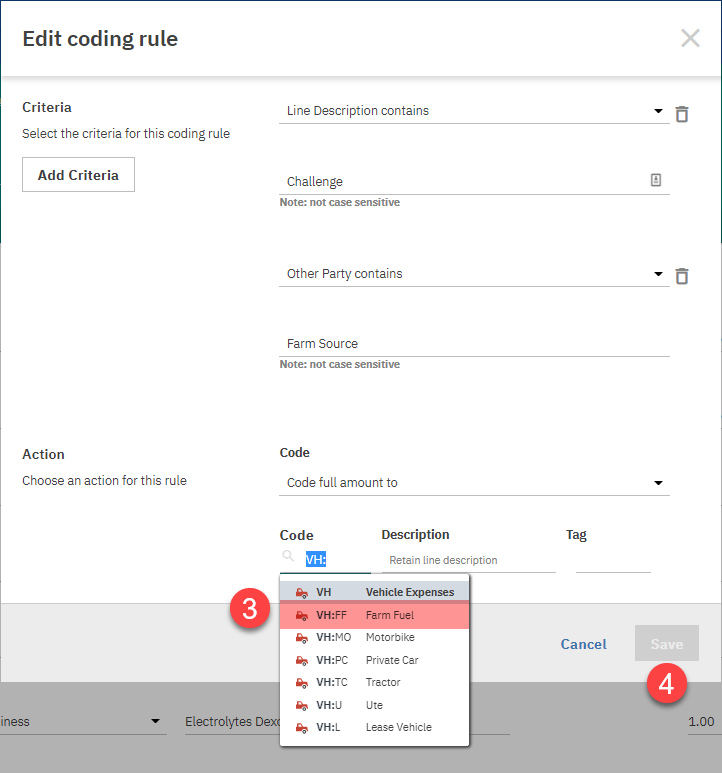Screen dimensions: 722x773
Task: Delete the Line Description contains criteria
Action: [682, 114]
